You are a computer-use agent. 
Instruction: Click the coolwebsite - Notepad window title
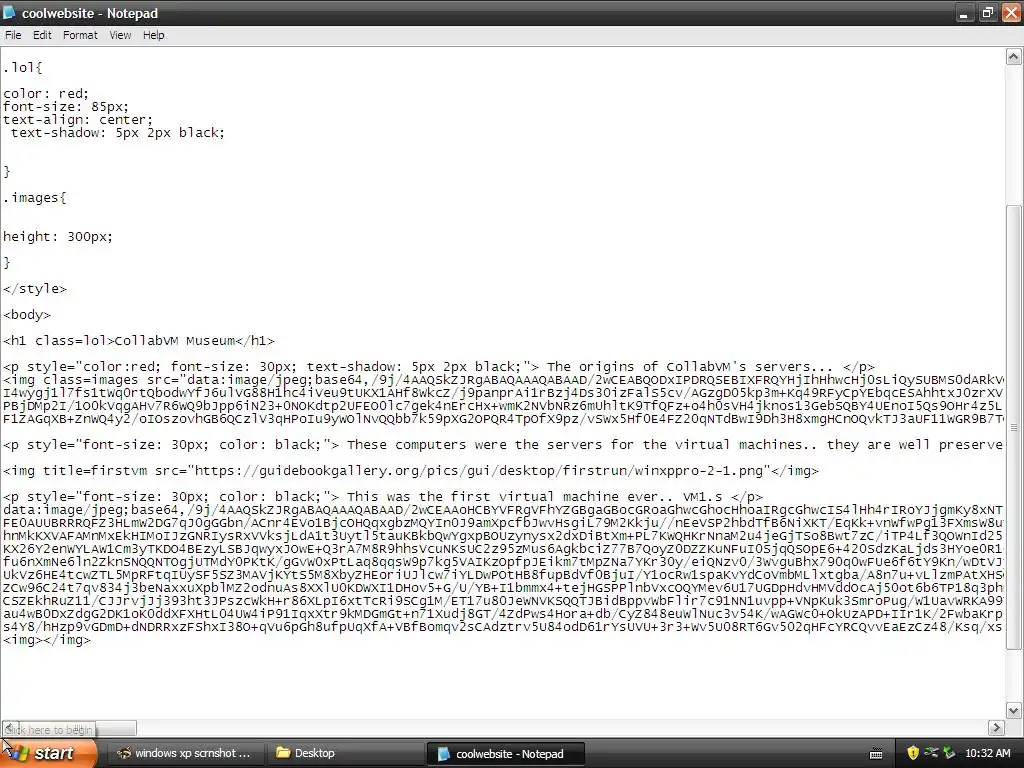pyautogui.click(x=89, y=13)
